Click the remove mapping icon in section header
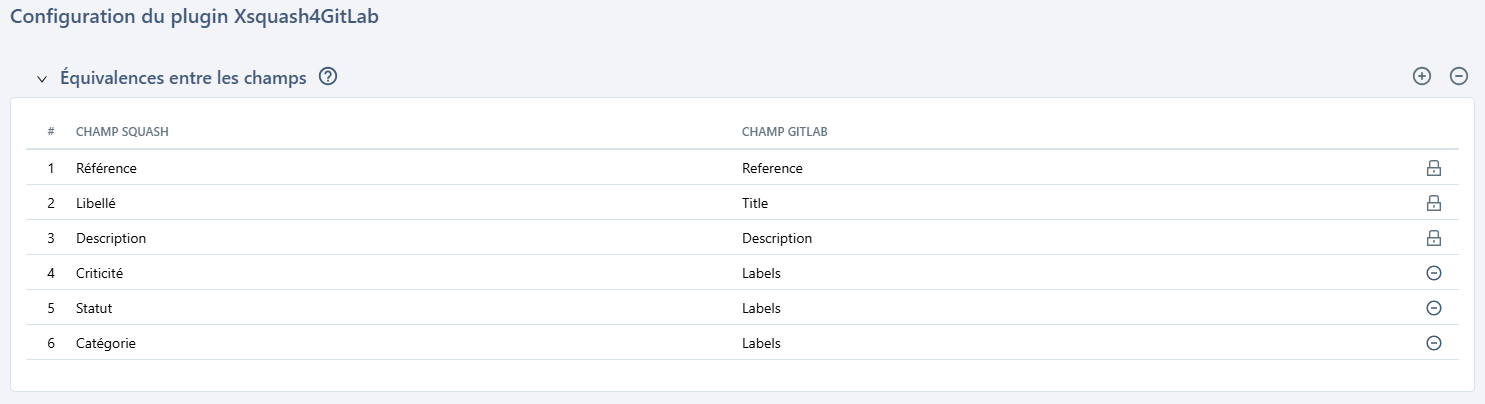This screenshot has height=404, width=1485. 1459,76
